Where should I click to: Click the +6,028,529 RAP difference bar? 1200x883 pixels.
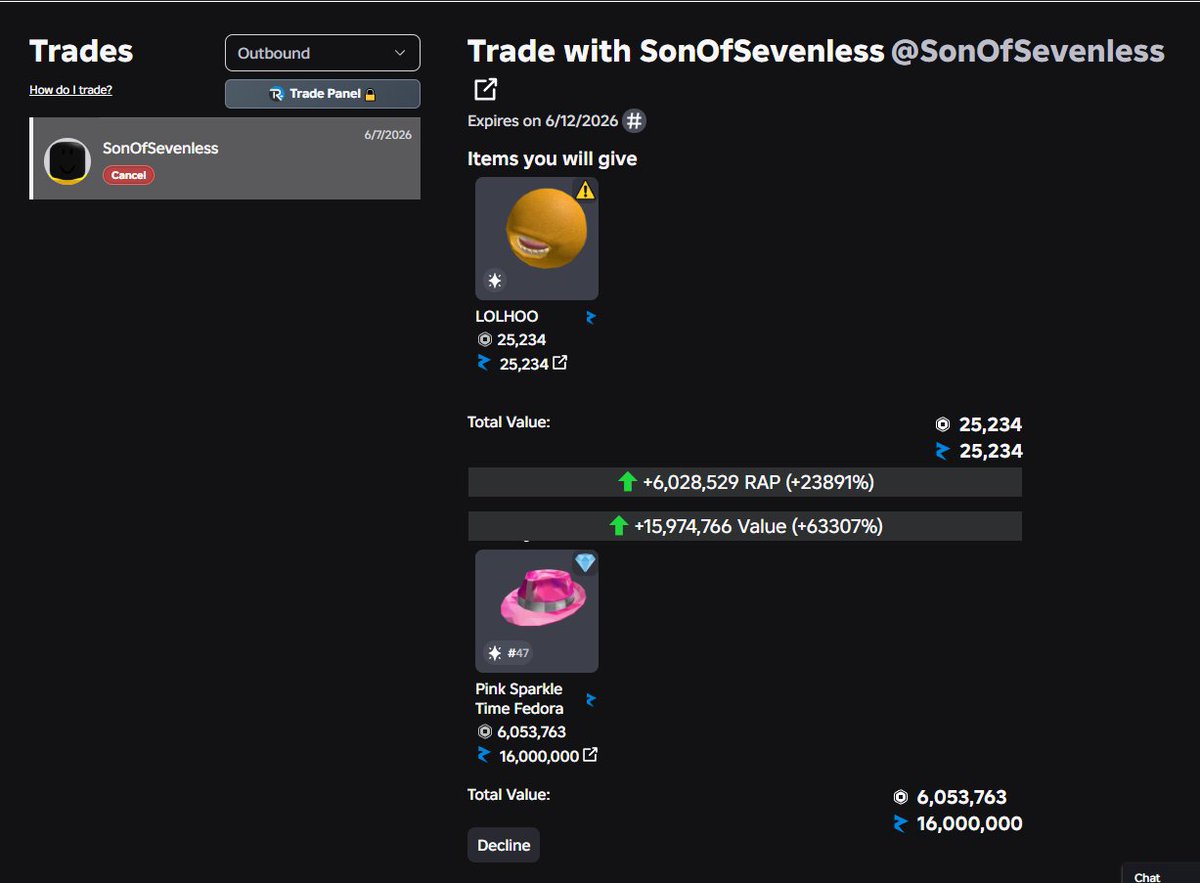tap(745, 482)
